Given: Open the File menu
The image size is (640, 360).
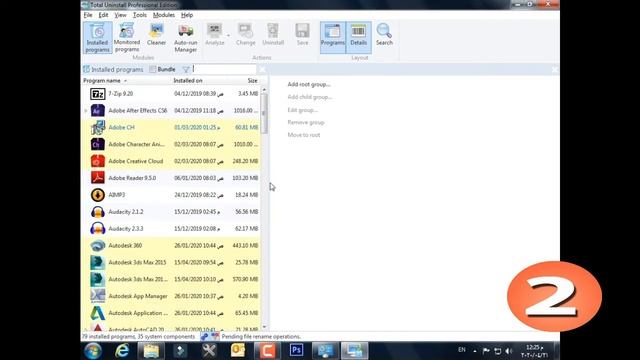Looking at the screenshot, I should point(88,15).
